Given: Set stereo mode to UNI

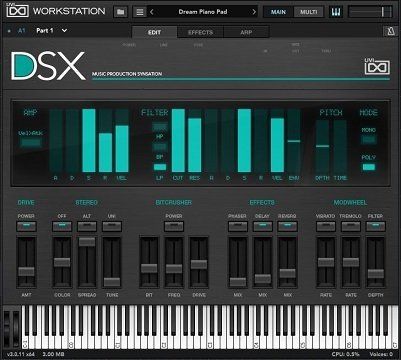Looking at the screenshot, I should [x=112, y=226].
